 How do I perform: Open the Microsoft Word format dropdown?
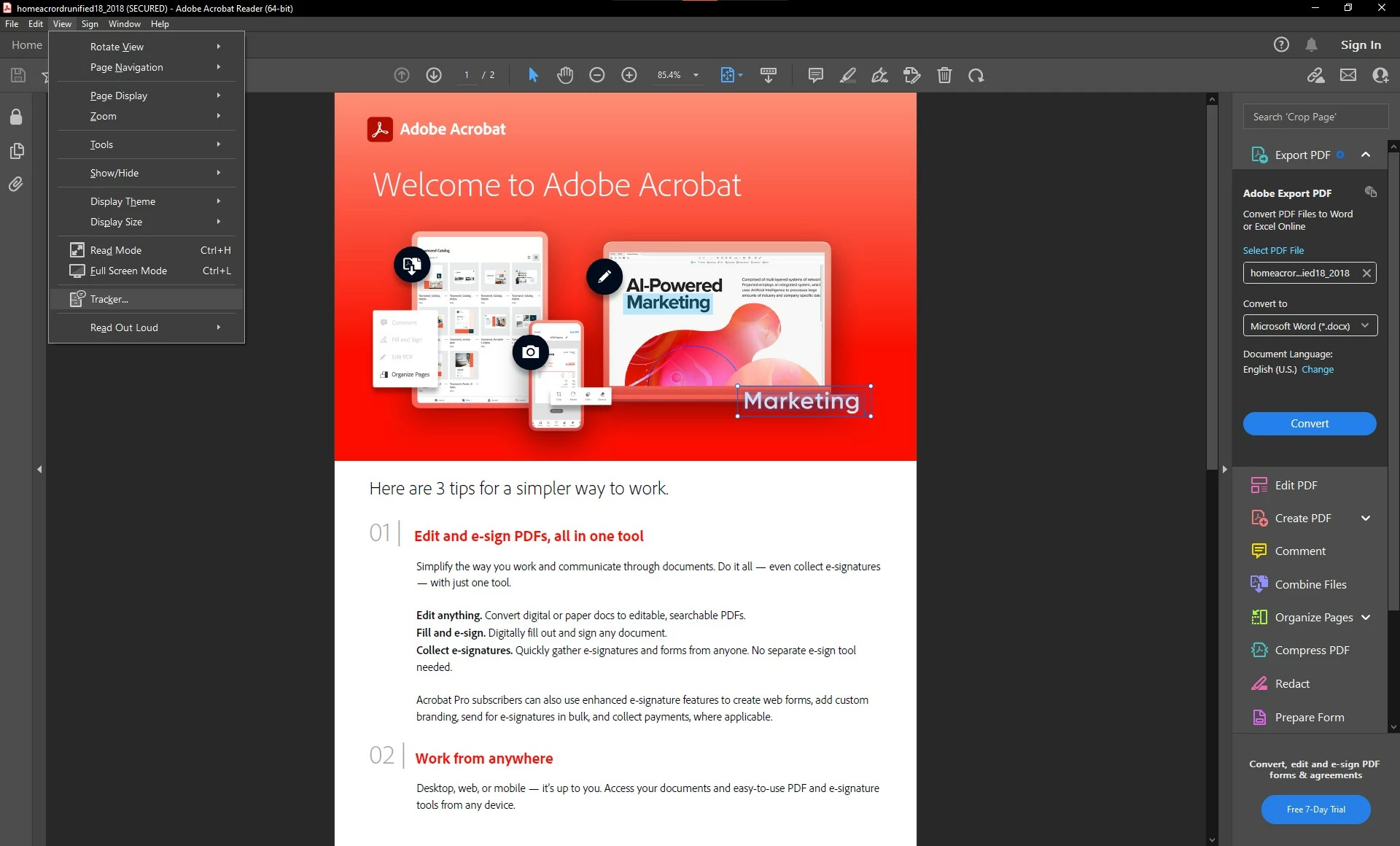pyautogui.click(x=1310, y=326)
